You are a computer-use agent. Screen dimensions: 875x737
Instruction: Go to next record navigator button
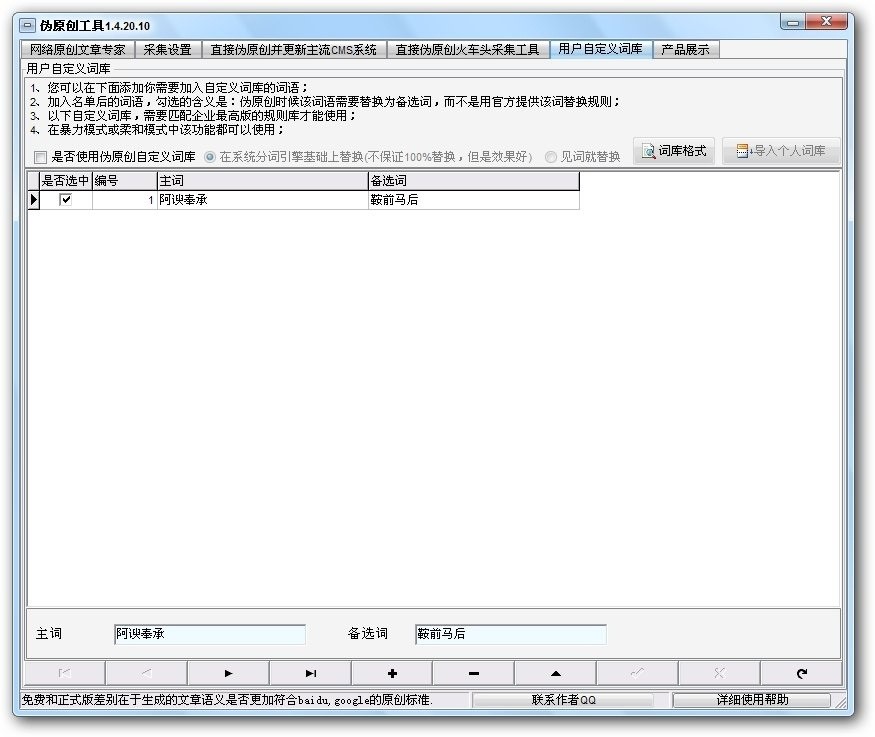[228, 673]
